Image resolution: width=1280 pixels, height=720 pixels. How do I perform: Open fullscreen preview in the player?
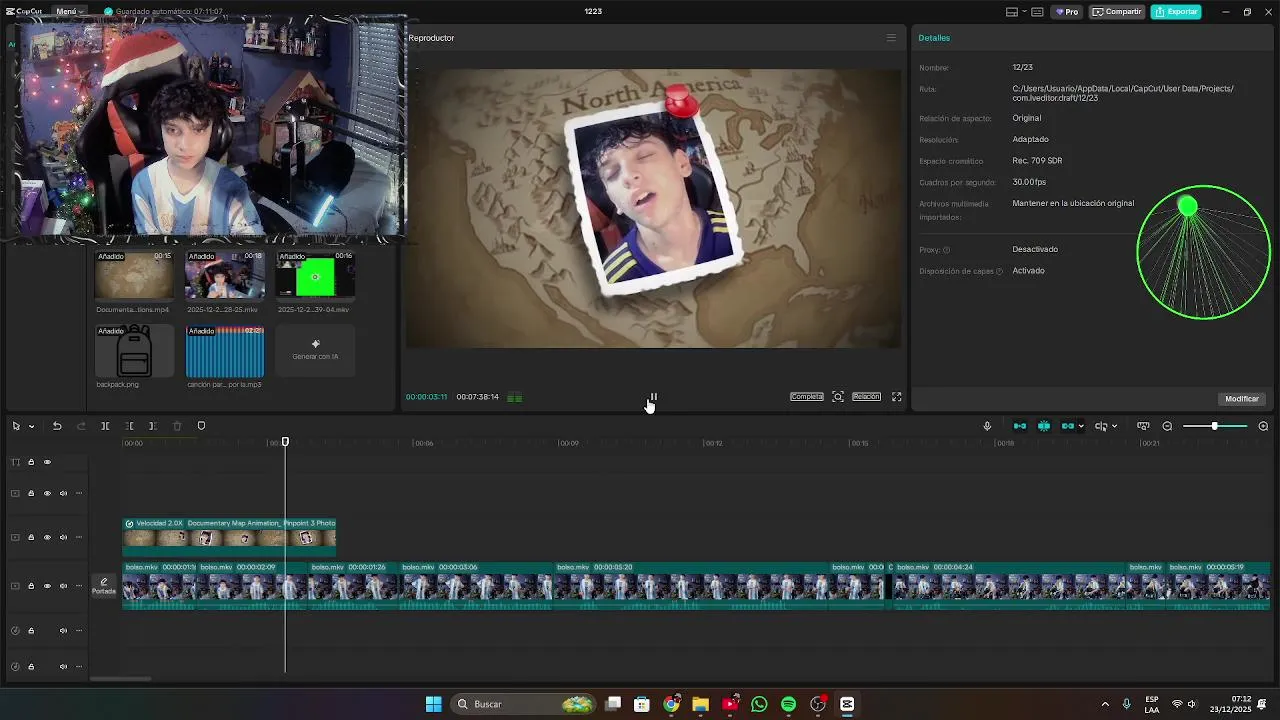coord(897,397)
